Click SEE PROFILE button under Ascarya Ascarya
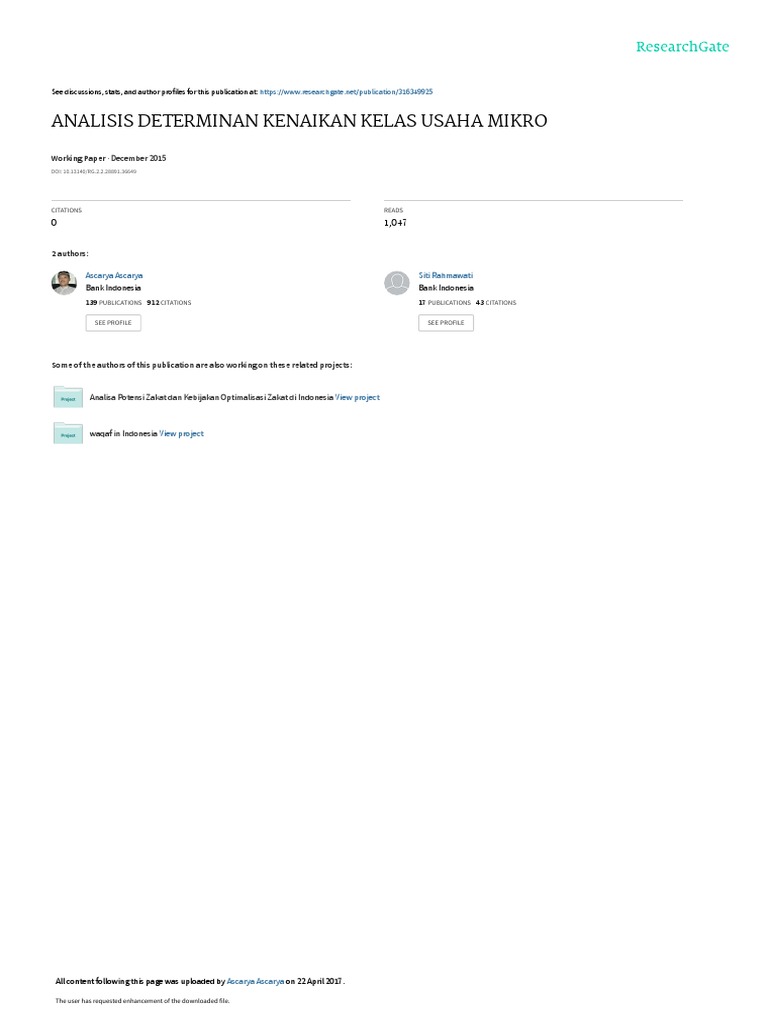 113,323
